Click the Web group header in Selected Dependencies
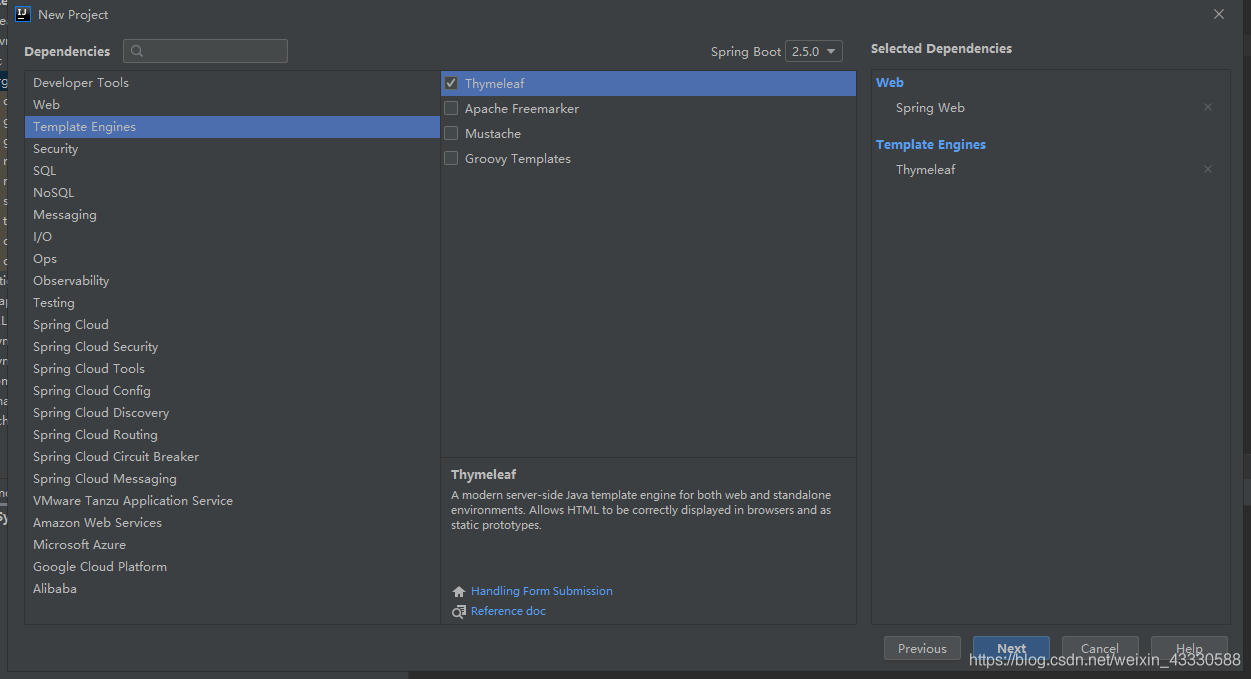 coord(890,83)
